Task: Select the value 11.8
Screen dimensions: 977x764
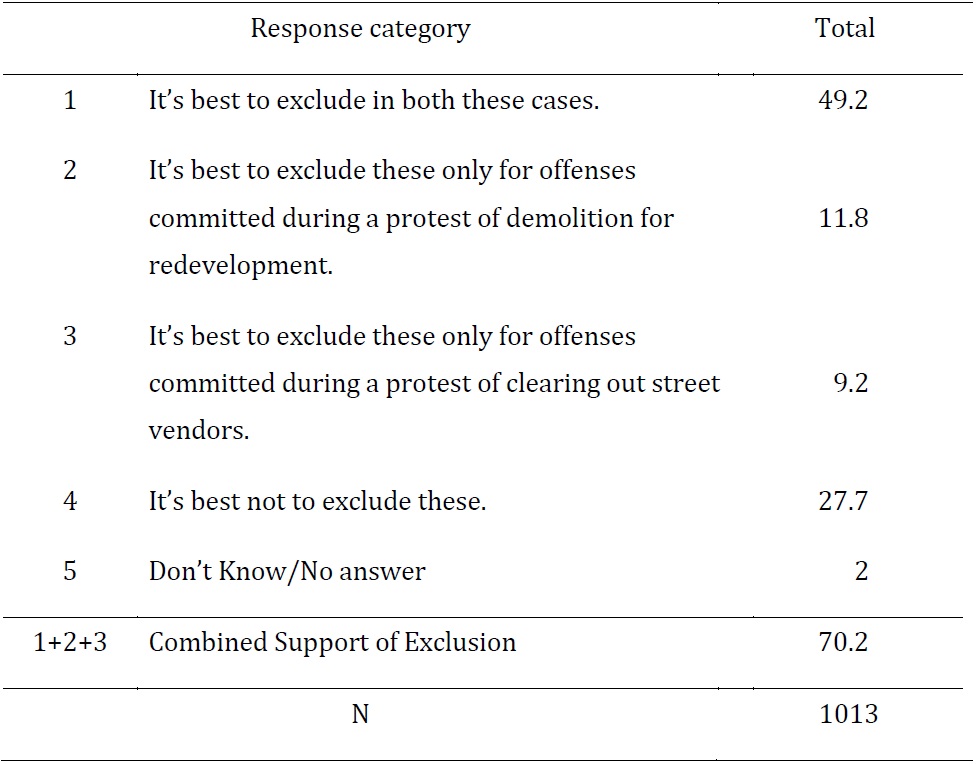Action: coord(843,218)
